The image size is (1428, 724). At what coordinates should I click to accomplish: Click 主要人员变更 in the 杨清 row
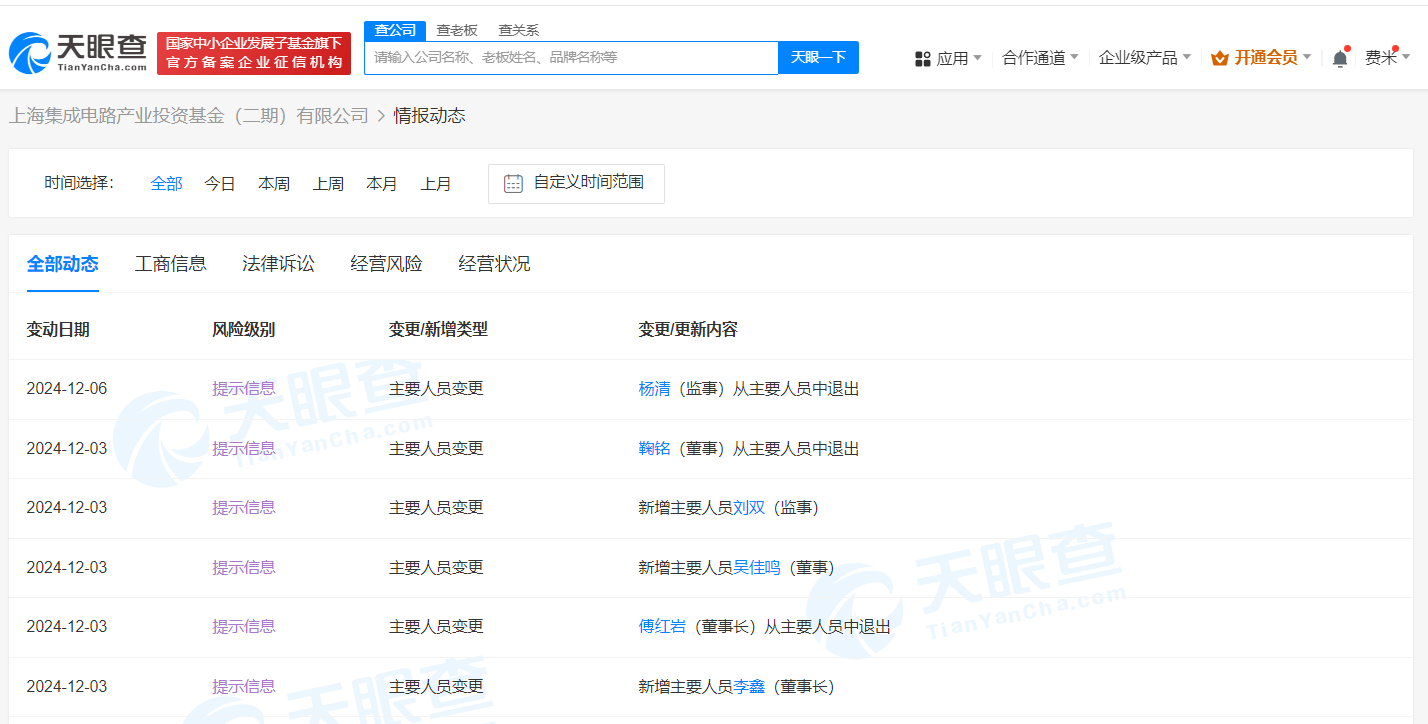[x=436, y=389]
